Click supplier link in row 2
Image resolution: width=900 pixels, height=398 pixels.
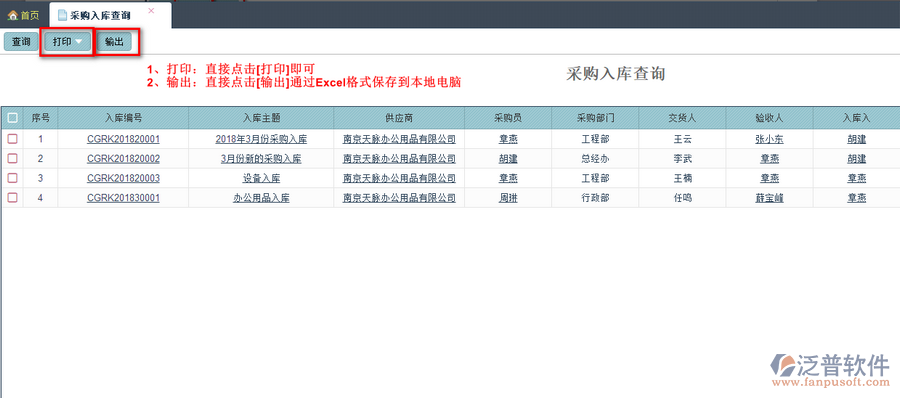tap(399, 159)
